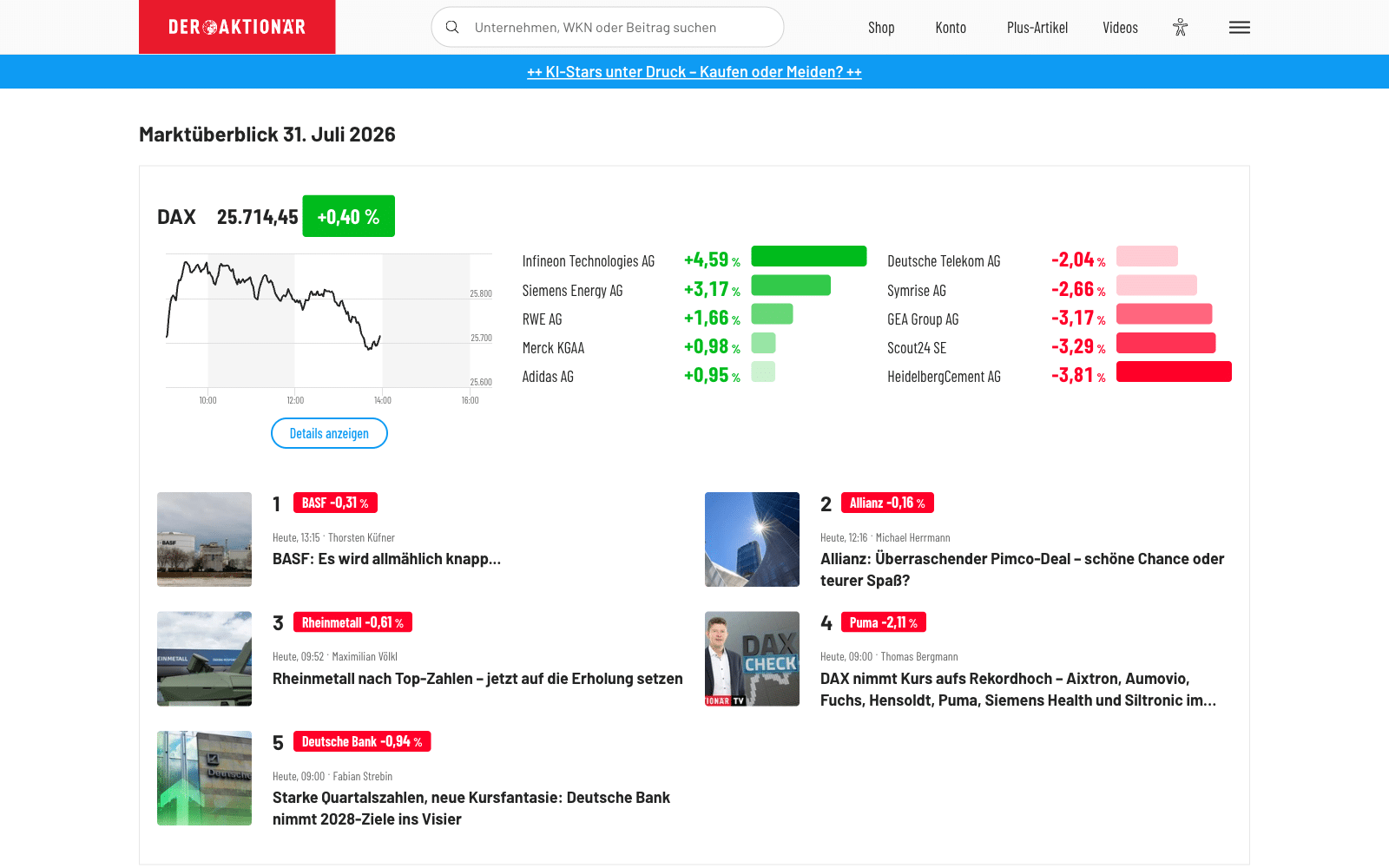
Task: Click the Der Aktionär logo
Action: pos(237,27)
